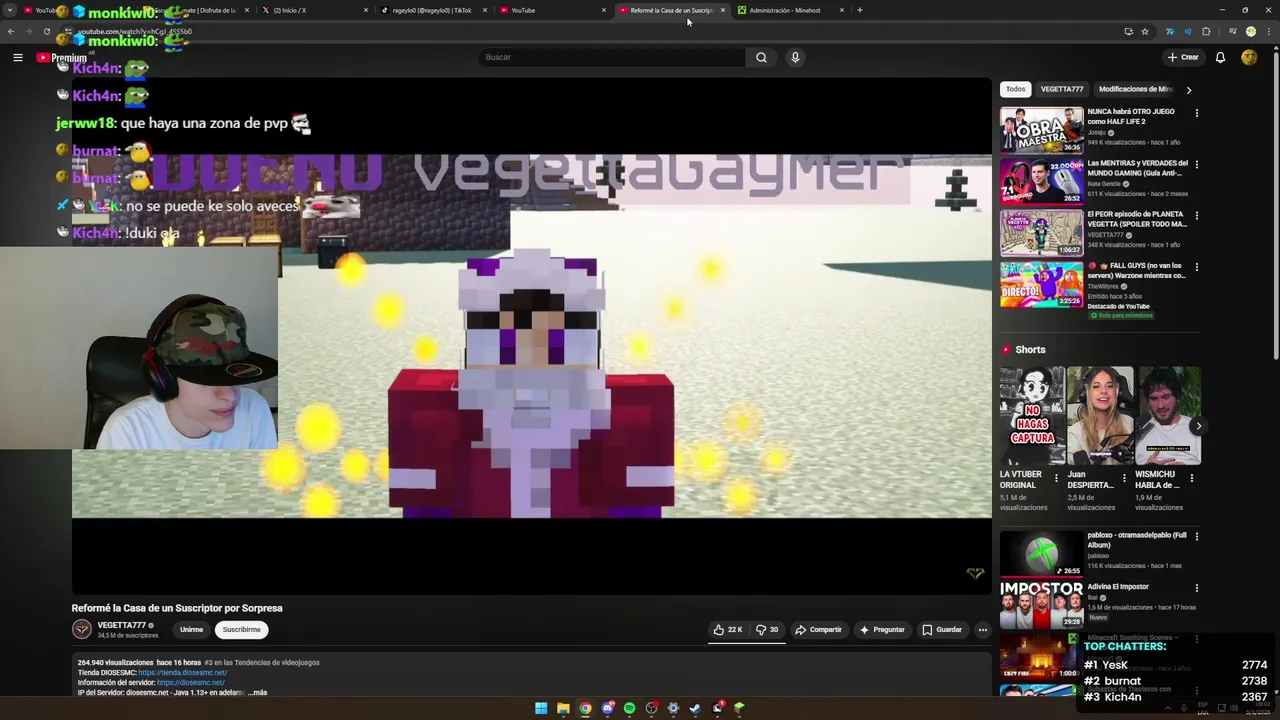Switch to the rageylo0 TikTok browser tab
The height and width of the screenshot is (720, 1280).
click(x=431, y=10)
